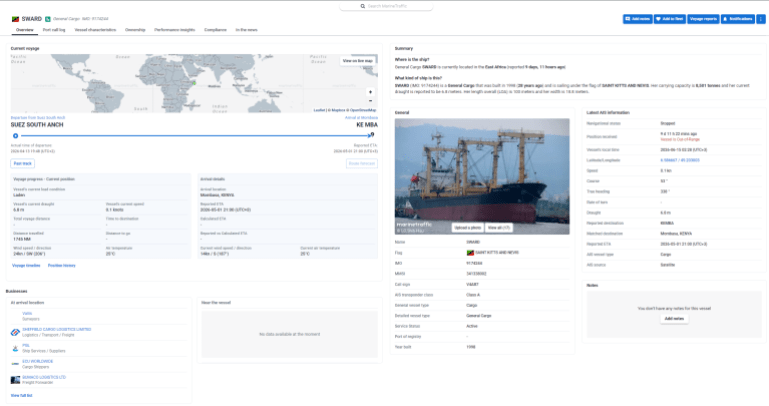Image resolution: width=769 pixels, height=406 pixels.
Task: Open the Position history link
Action: (x=62, y=266)
